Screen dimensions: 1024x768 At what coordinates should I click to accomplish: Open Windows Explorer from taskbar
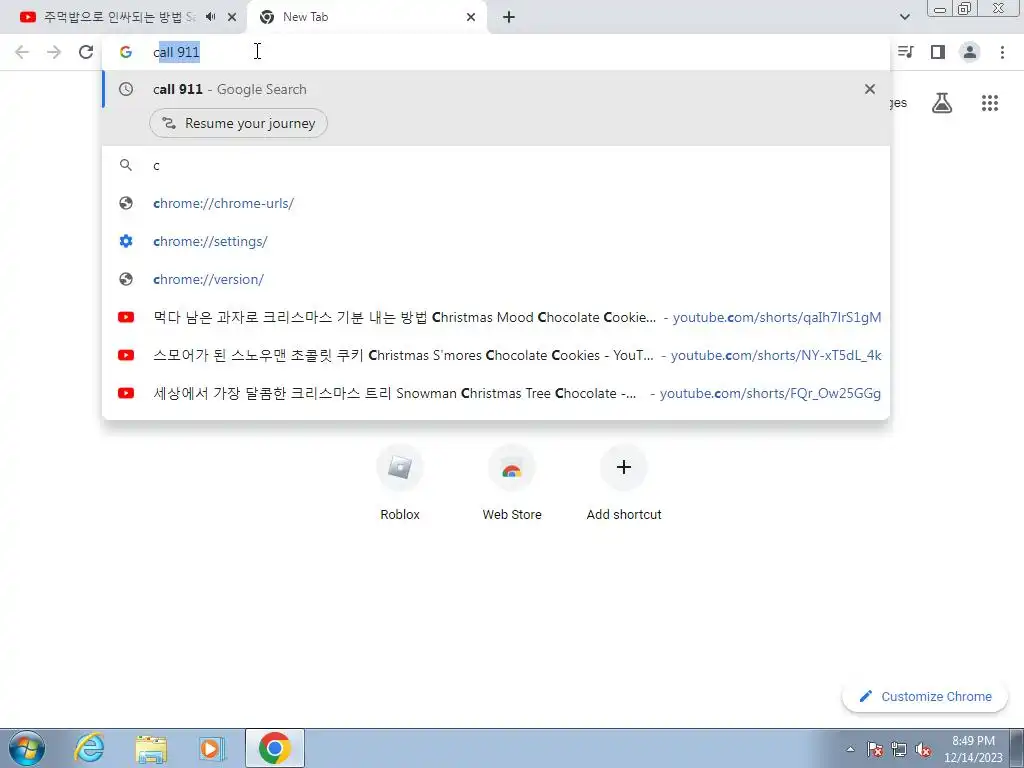coord(151,748)
